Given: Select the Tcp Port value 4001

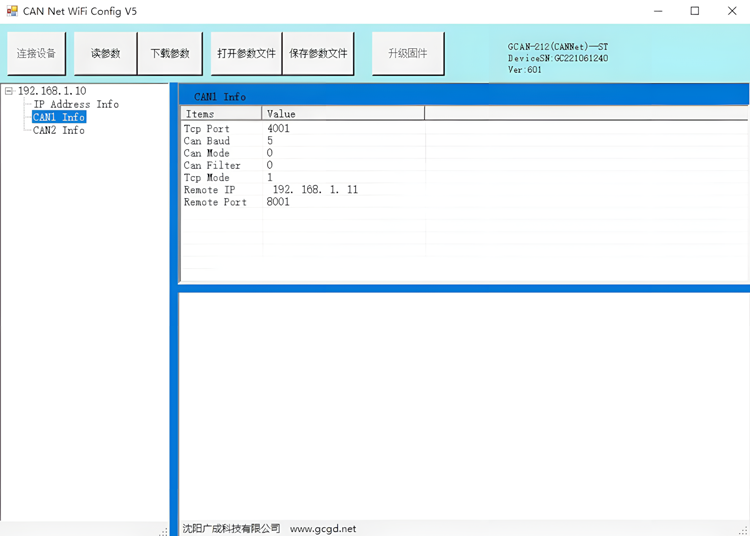Looking at the screenshot, I should (x=279, y=129).
